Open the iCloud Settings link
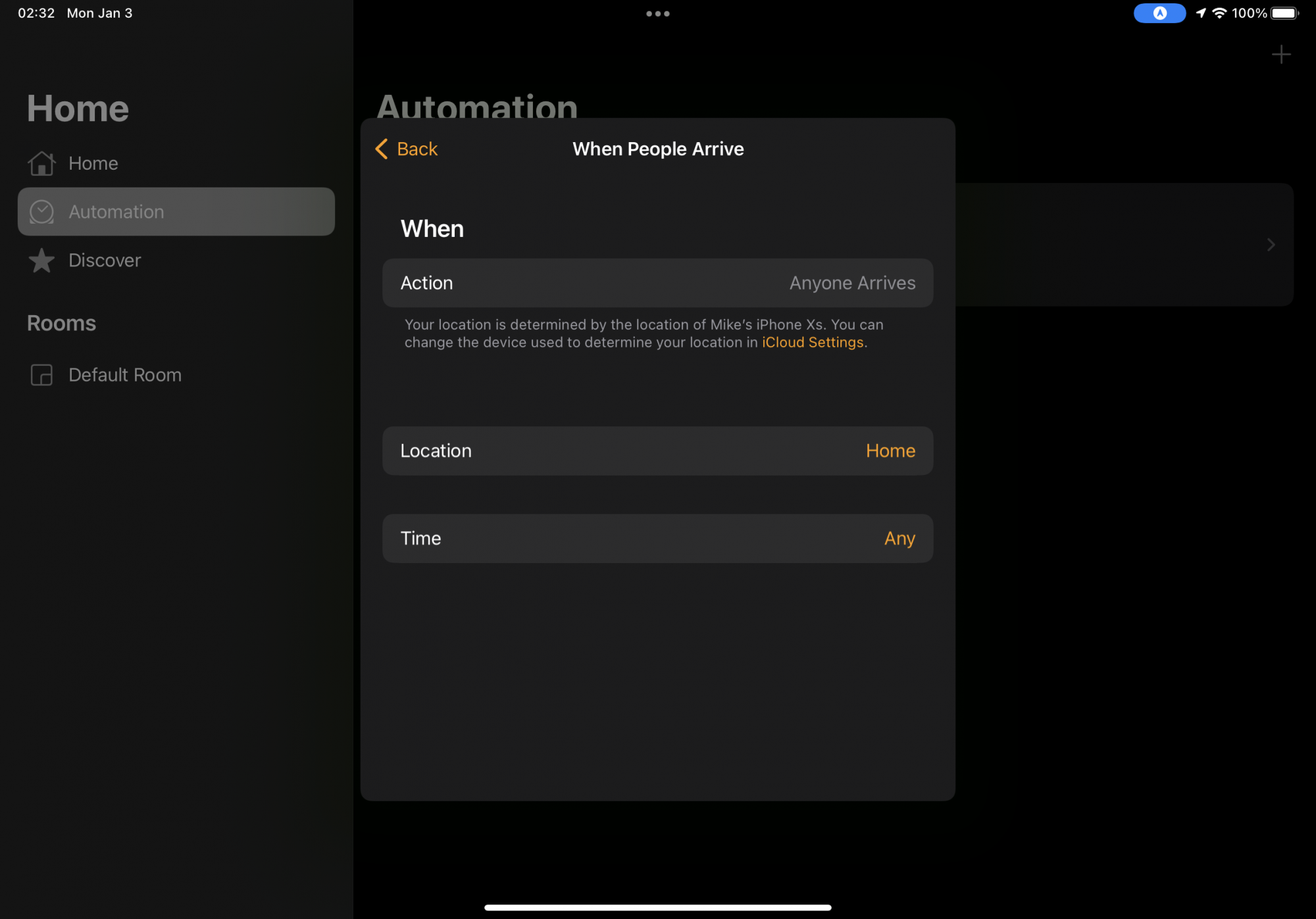 pyautogui.click(x=812, y=343)
